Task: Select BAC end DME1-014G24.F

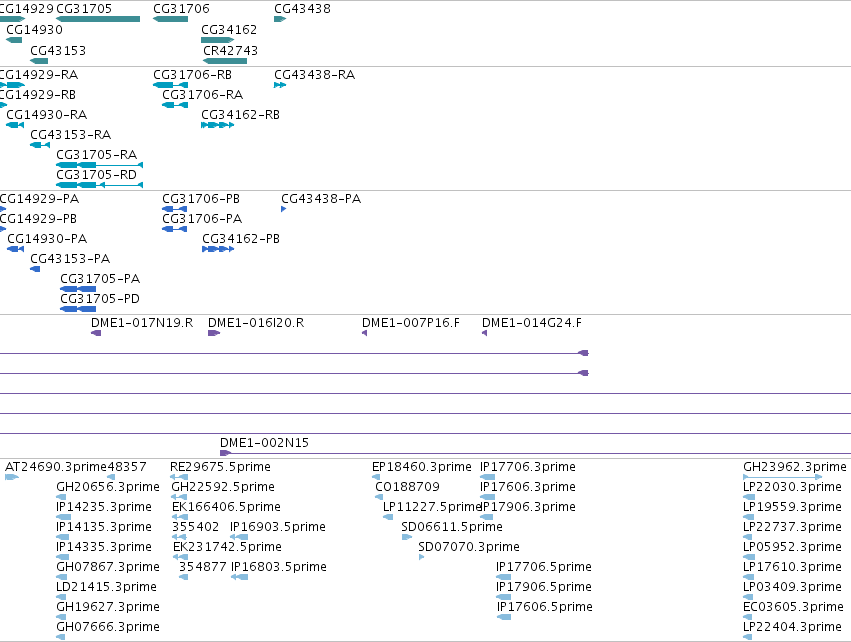Action: (485, 333)
